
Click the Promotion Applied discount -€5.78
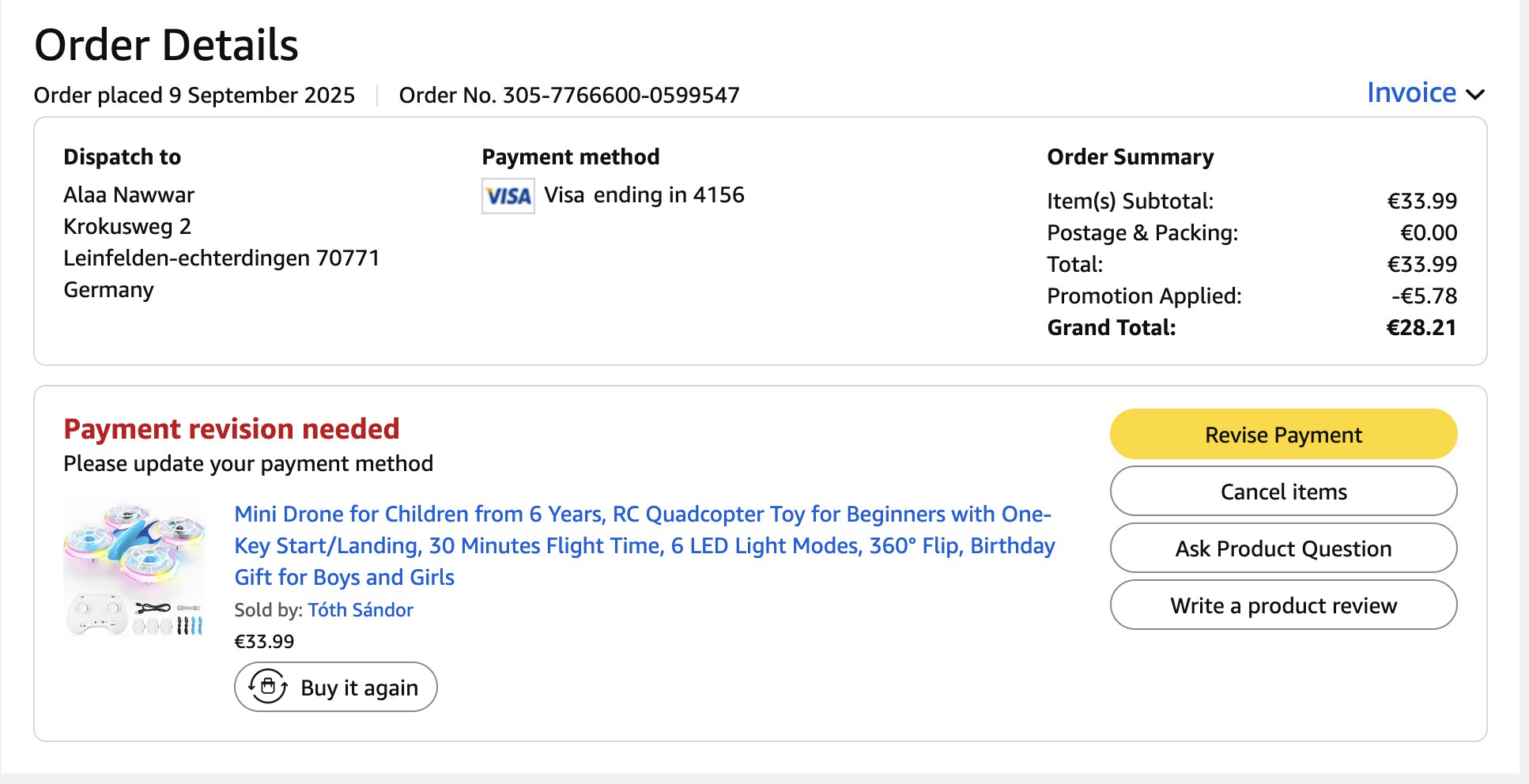tap(1424, 296)
